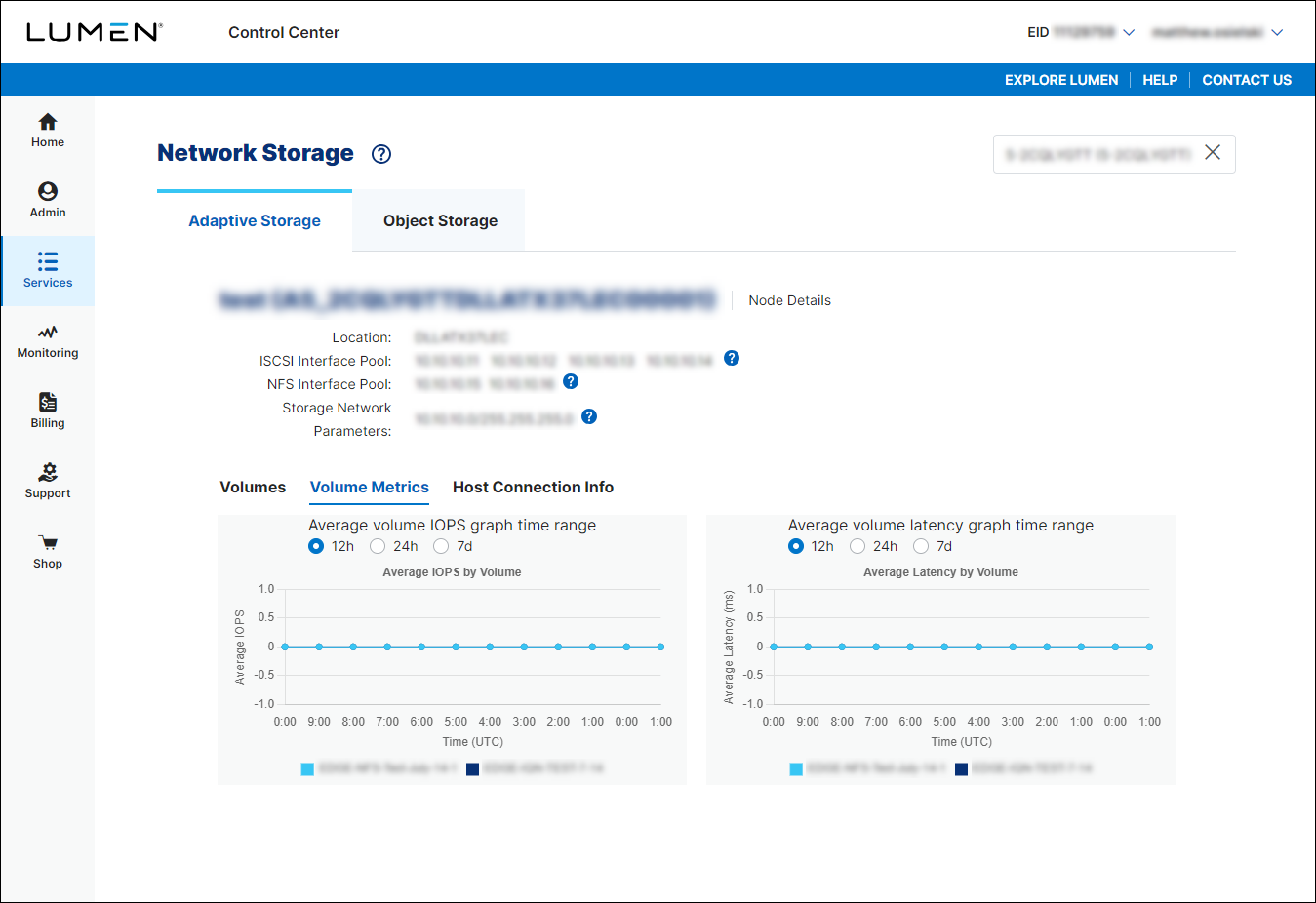Select 7d for latency graph range
This screenshot has width=1316, height=903.
921,546
